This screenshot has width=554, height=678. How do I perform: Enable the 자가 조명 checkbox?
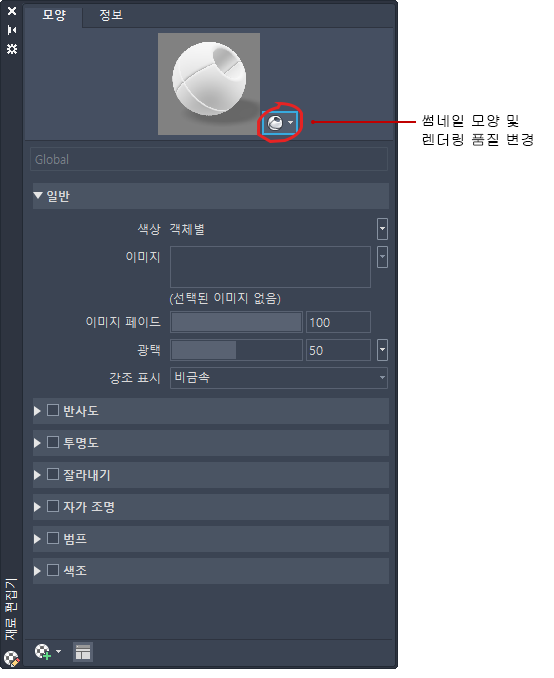point(53,506)
